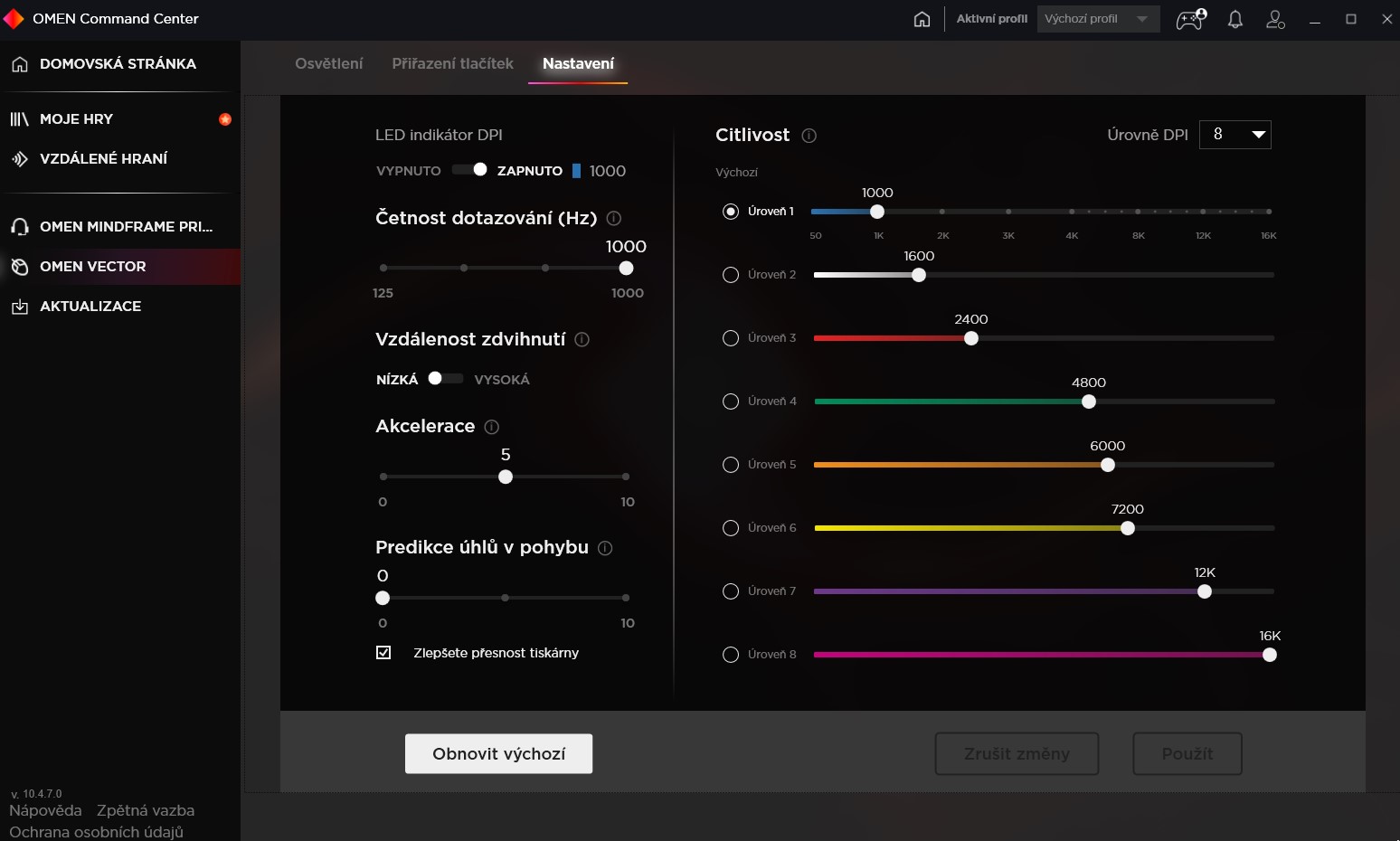Image resolution: width=1400 pixels, height=841 pixels.
Task: Click Úroveň 6 yellow slider handle at 7200
Action: point(1128,528)
